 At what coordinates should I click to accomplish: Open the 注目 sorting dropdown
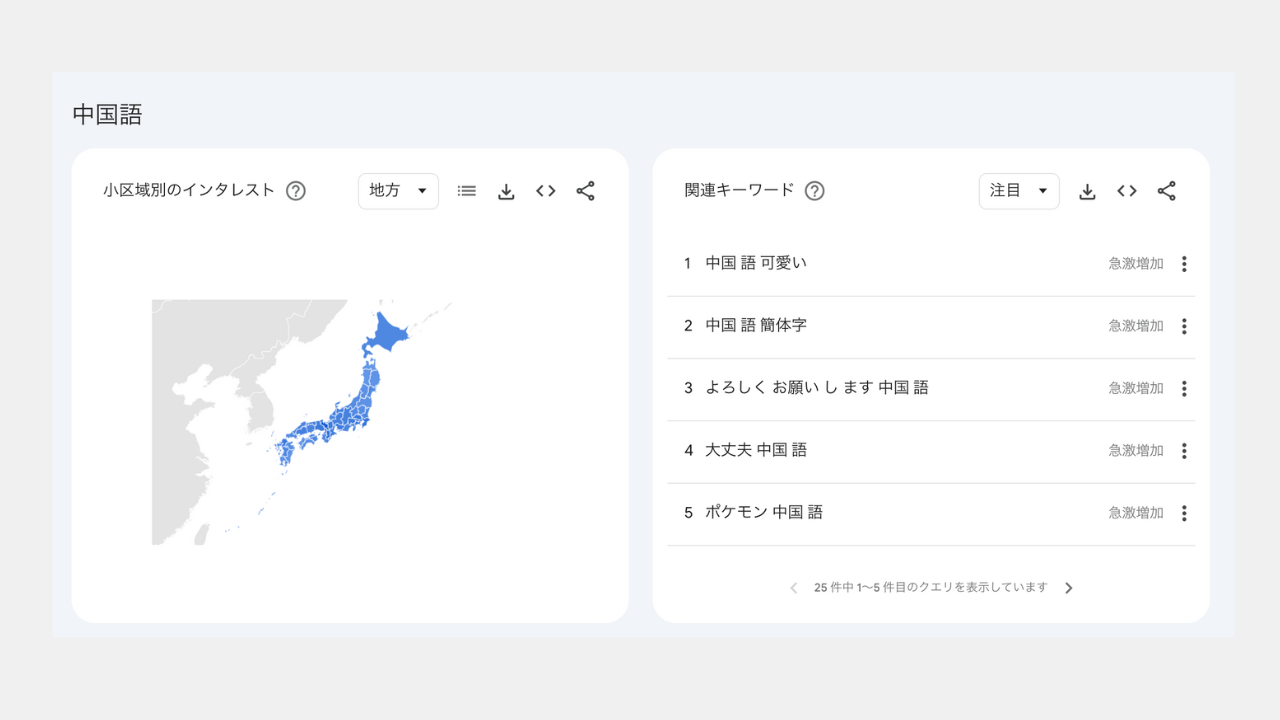click(x=1018, y=191)
